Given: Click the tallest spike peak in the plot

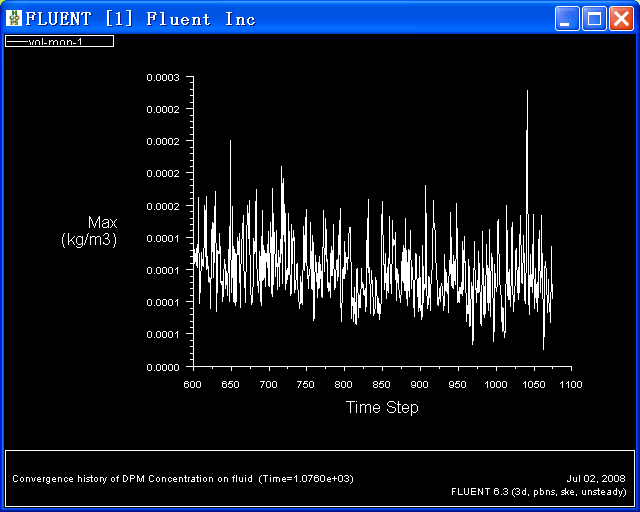Looking at the screenshot, I should click(x=527, y=91).
